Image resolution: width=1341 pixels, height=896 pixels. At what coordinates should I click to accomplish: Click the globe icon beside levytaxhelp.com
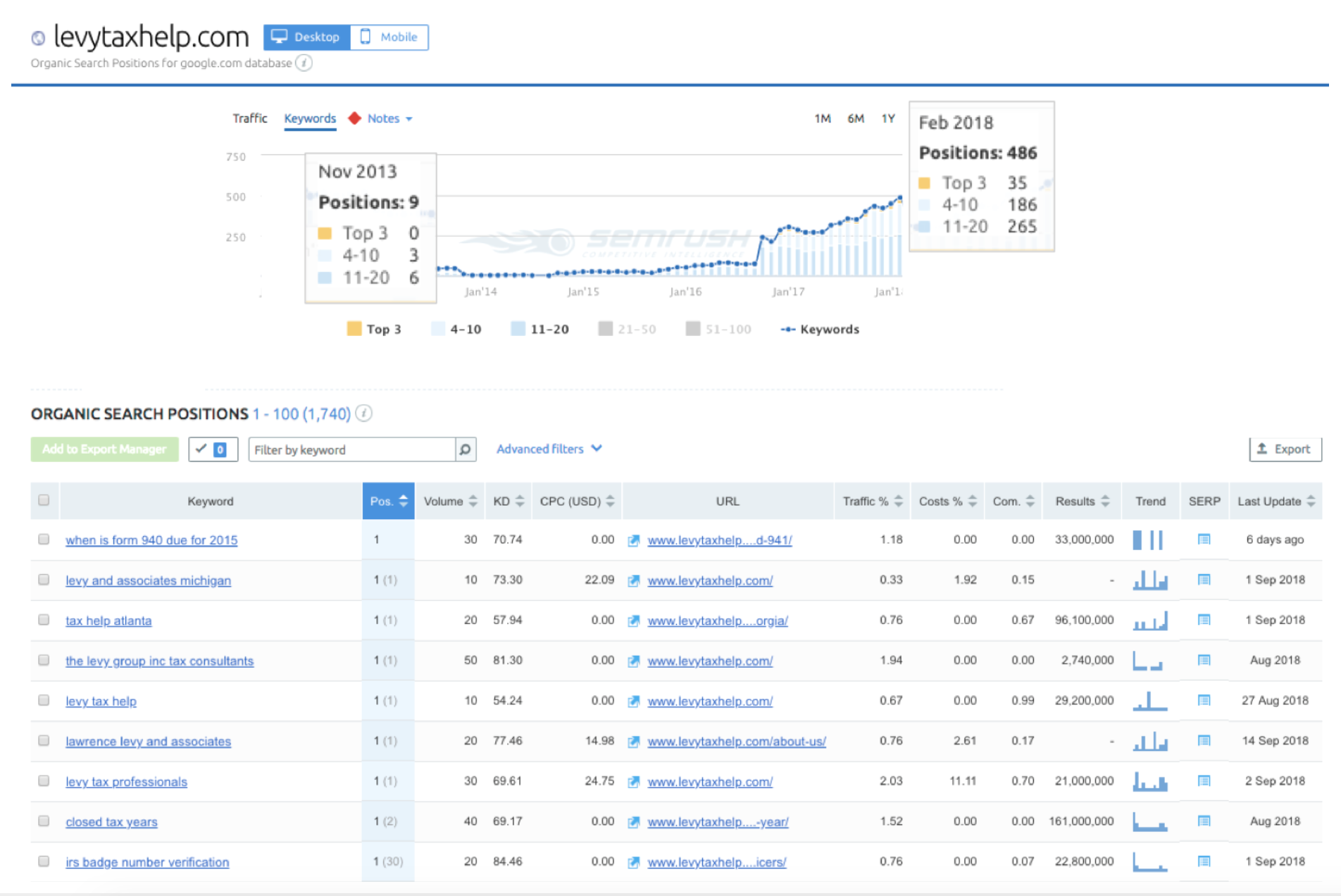tap(38, 38)
